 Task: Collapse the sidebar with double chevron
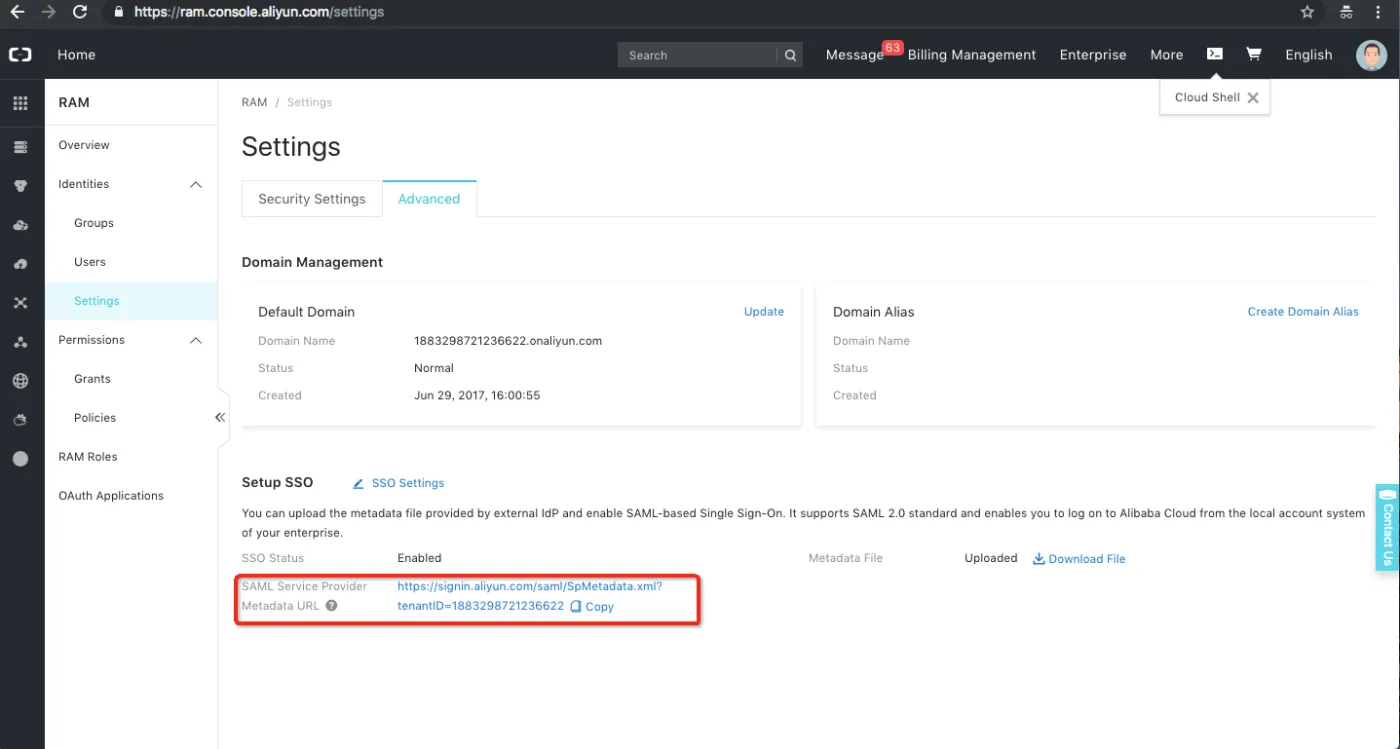pyautogui.click(x=220, y=418)
